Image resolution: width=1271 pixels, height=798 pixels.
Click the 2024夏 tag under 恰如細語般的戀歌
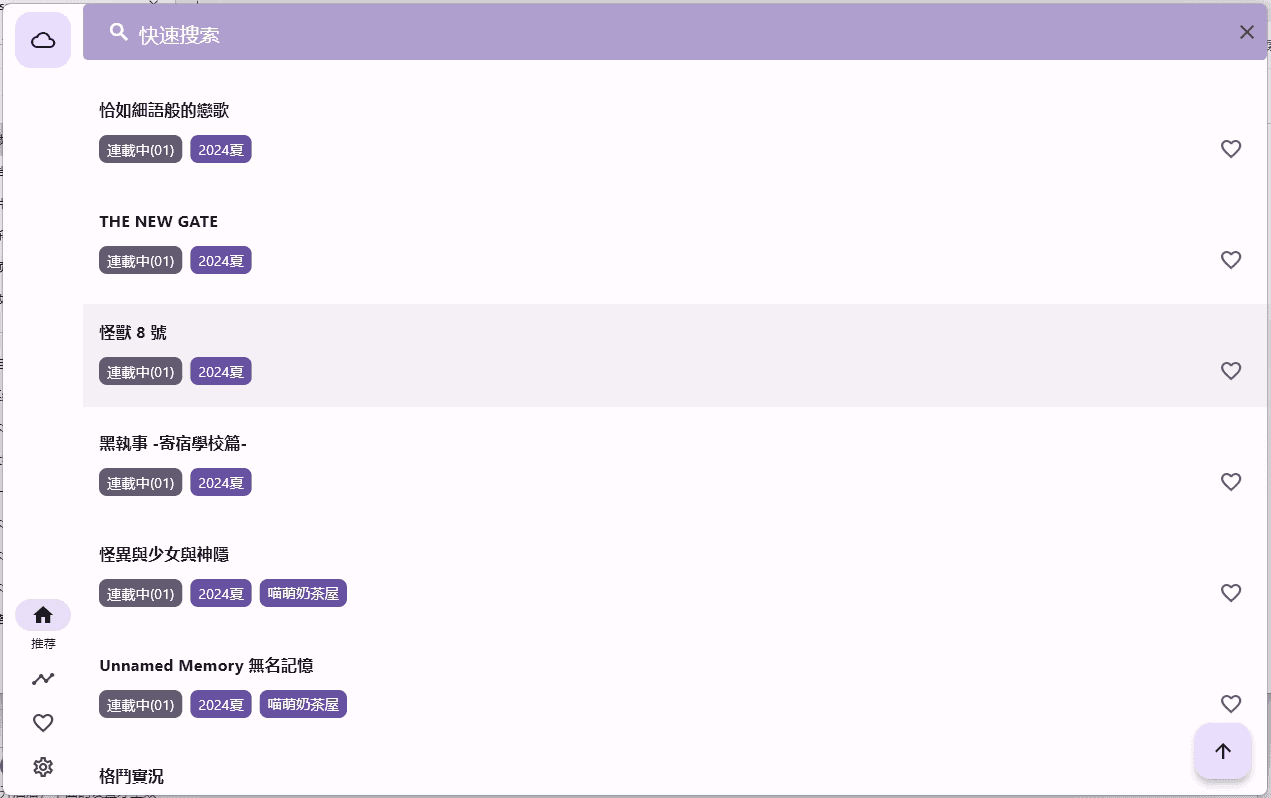point(220,149)
